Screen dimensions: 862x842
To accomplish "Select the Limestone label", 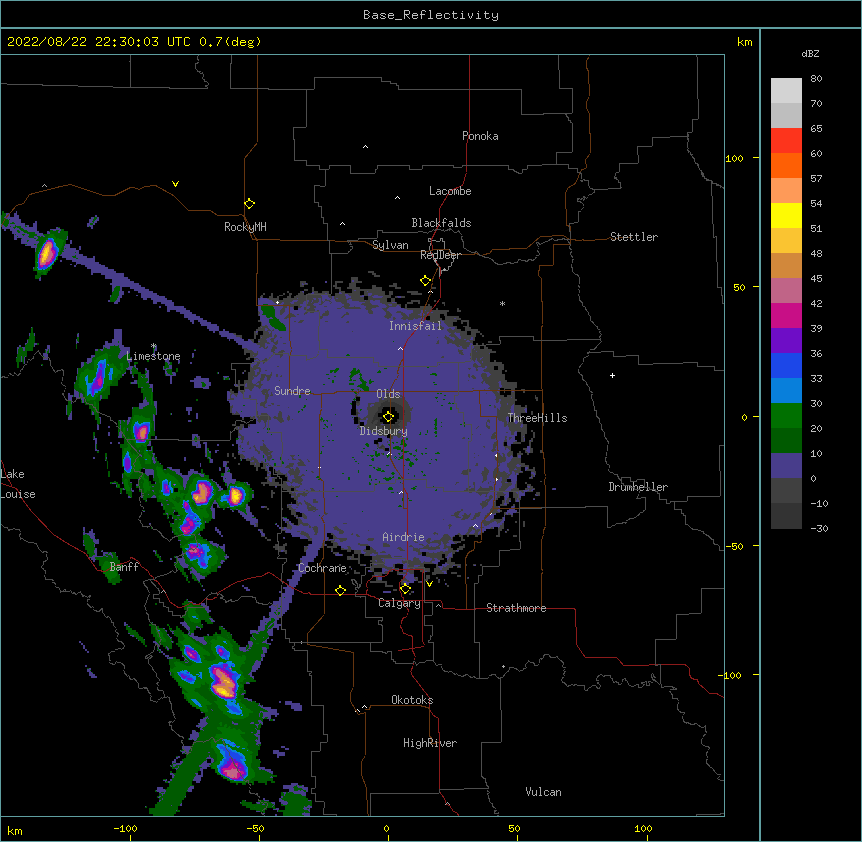I will (153, 356).
